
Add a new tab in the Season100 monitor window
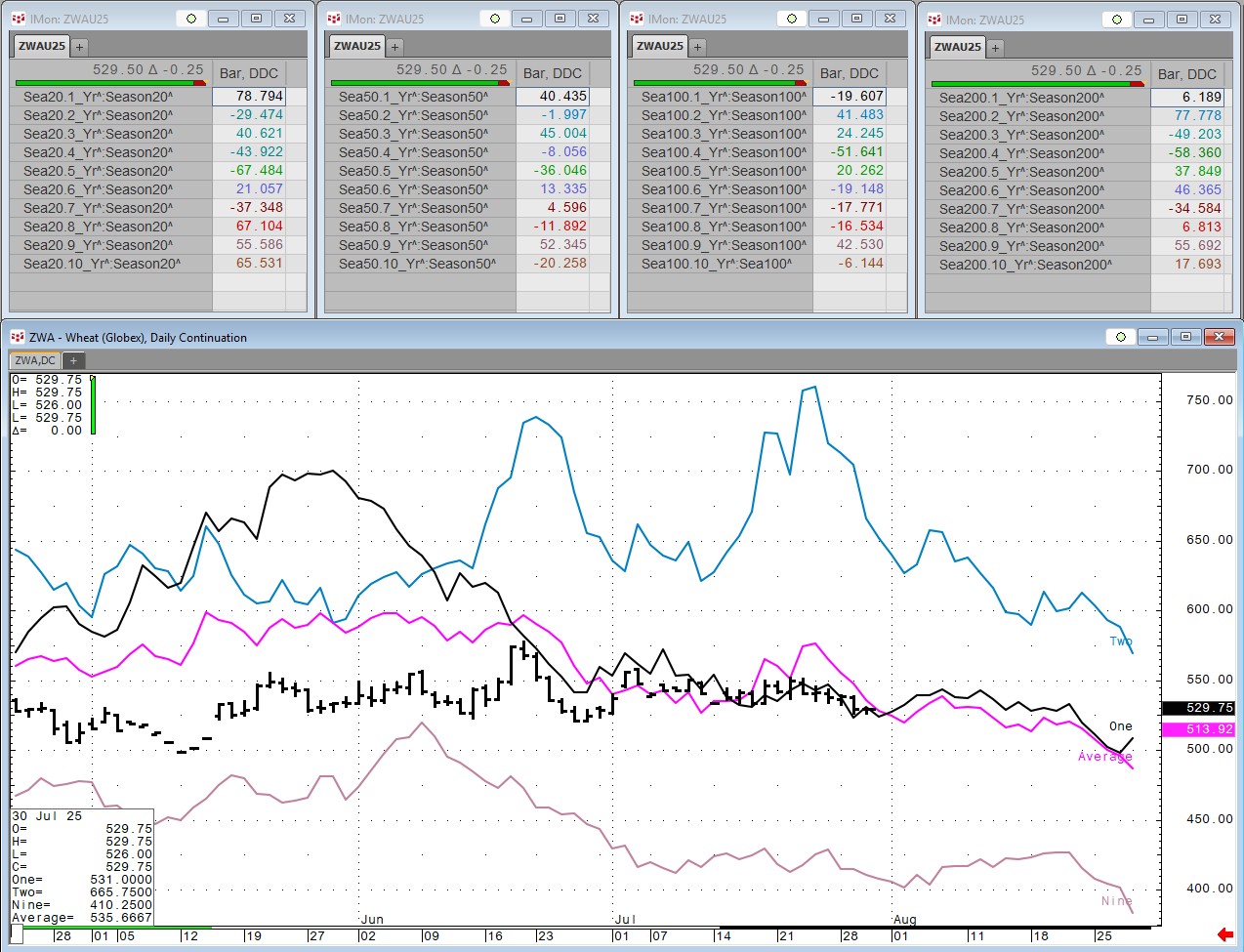(x=697, y=47)
